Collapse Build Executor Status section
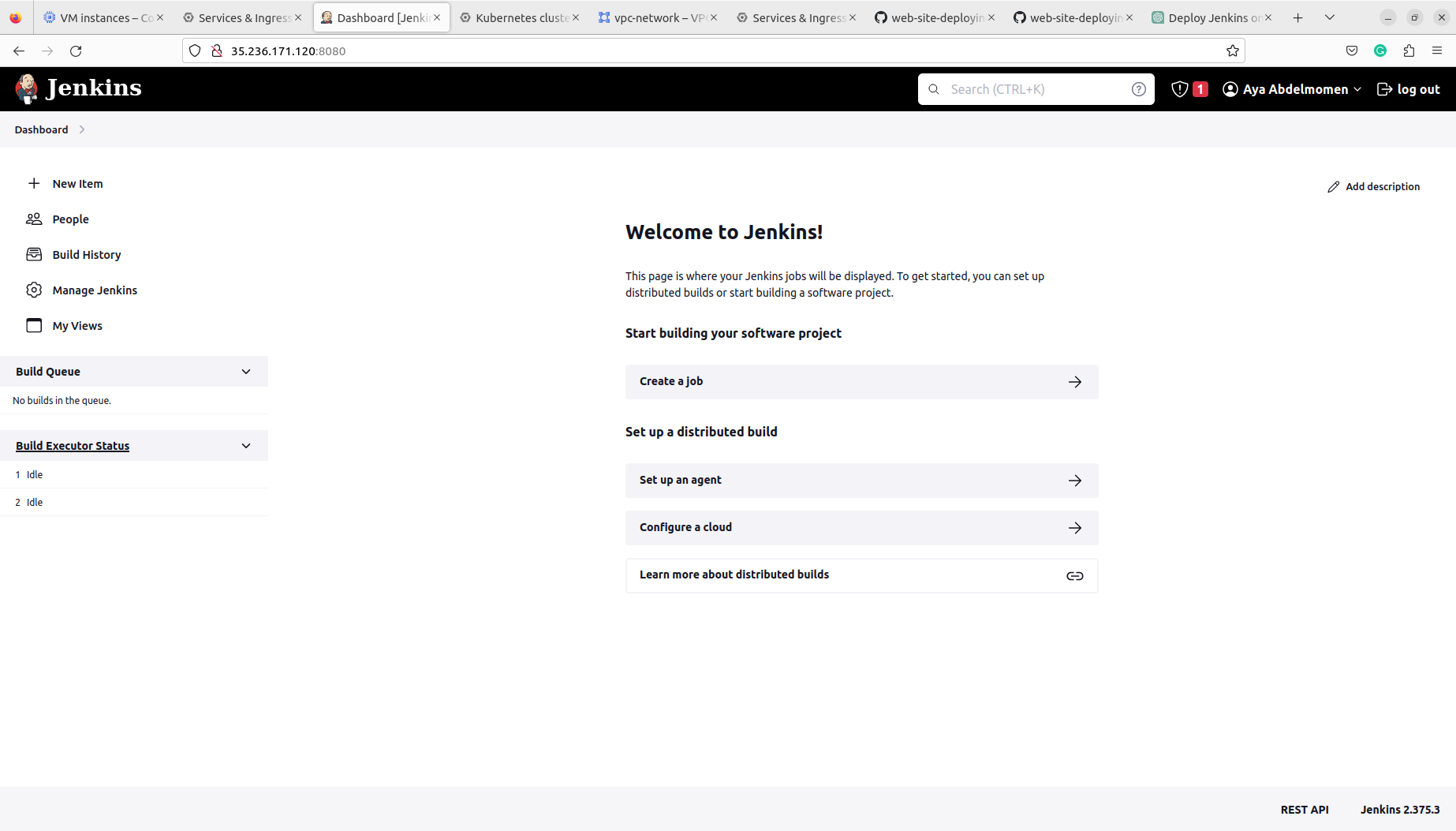This screenshot has height=831, width=1456. (245, 445)
